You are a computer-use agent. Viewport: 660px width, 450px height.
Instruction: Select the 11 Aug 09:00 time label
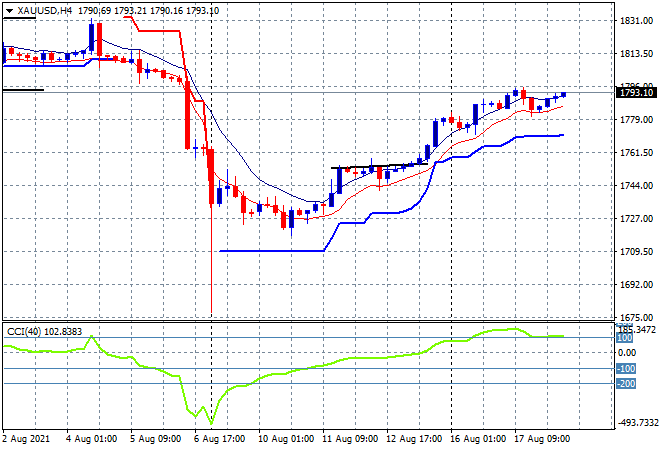pos(350,439)
